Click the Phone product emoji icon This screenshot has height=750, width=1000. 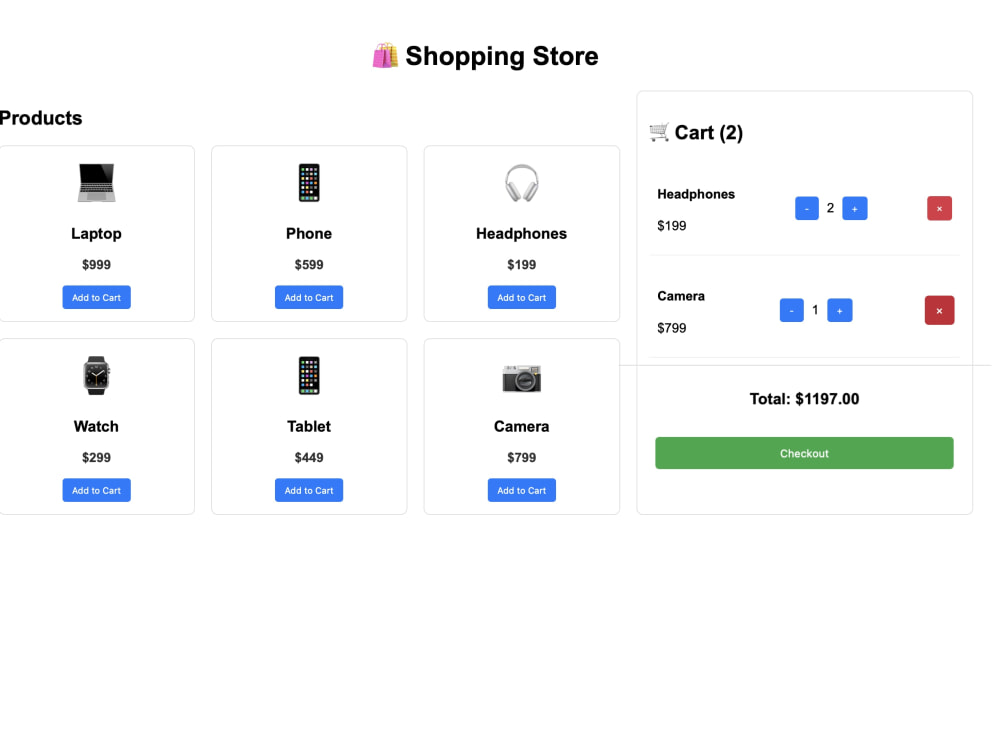click(x=311, y=184)
